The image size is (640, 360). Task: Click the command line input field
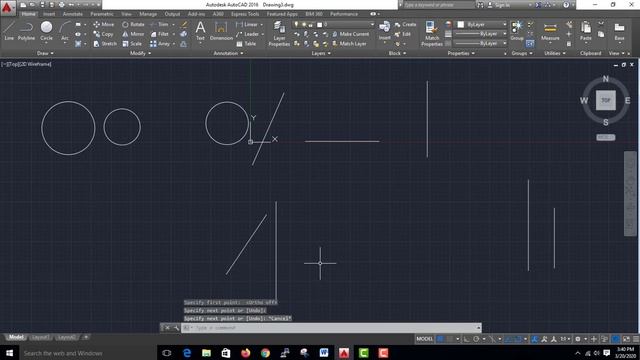tap(331, 328)
